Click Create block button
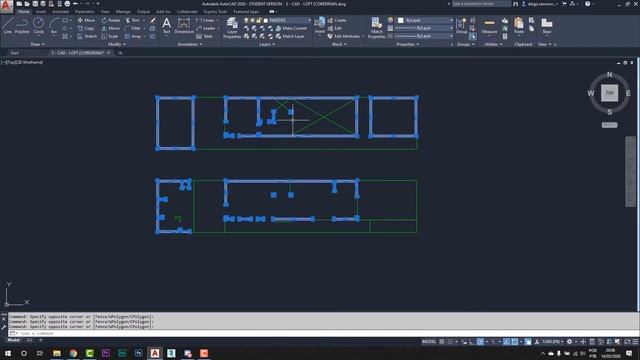The image size is (640, 360). tap(337, 20)
